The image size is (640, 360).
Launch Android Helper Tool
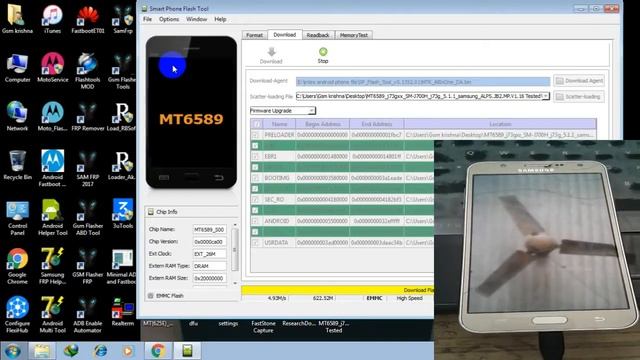pos(53,218)
